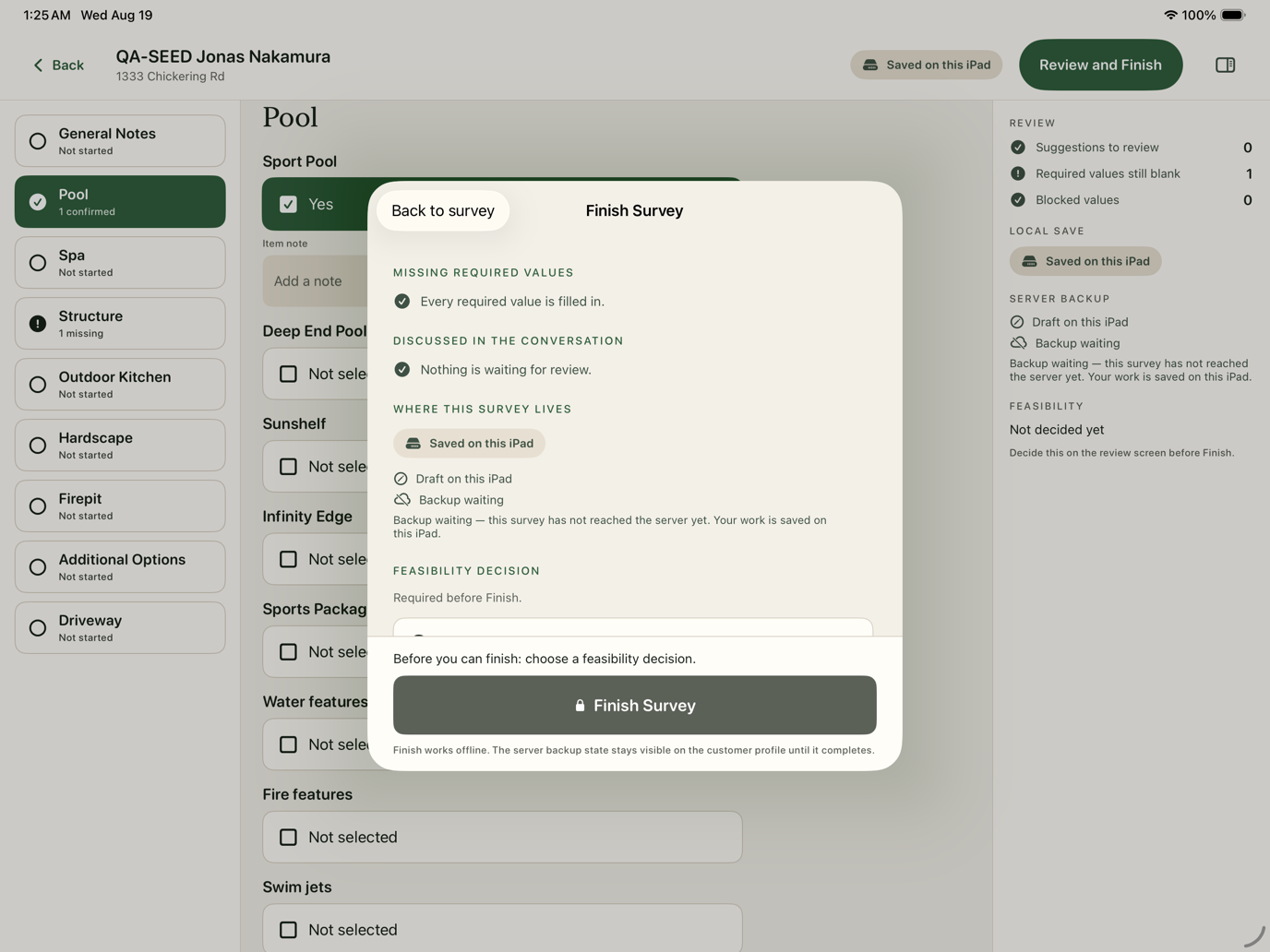This screenshot has width=1270, height=952.
Task: Click the Draft on this iPad icon in sidebar
Action: [1017, 322]
